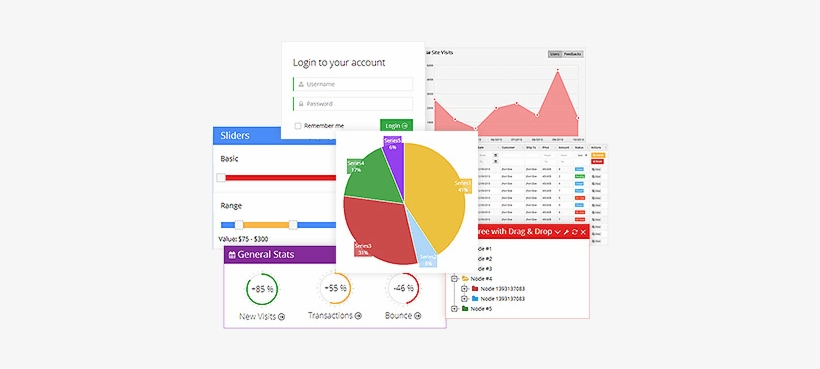The image size is (820, 369).
Task: Switch to the Users tab in Site Visits
Action: [x=555, y=54]
